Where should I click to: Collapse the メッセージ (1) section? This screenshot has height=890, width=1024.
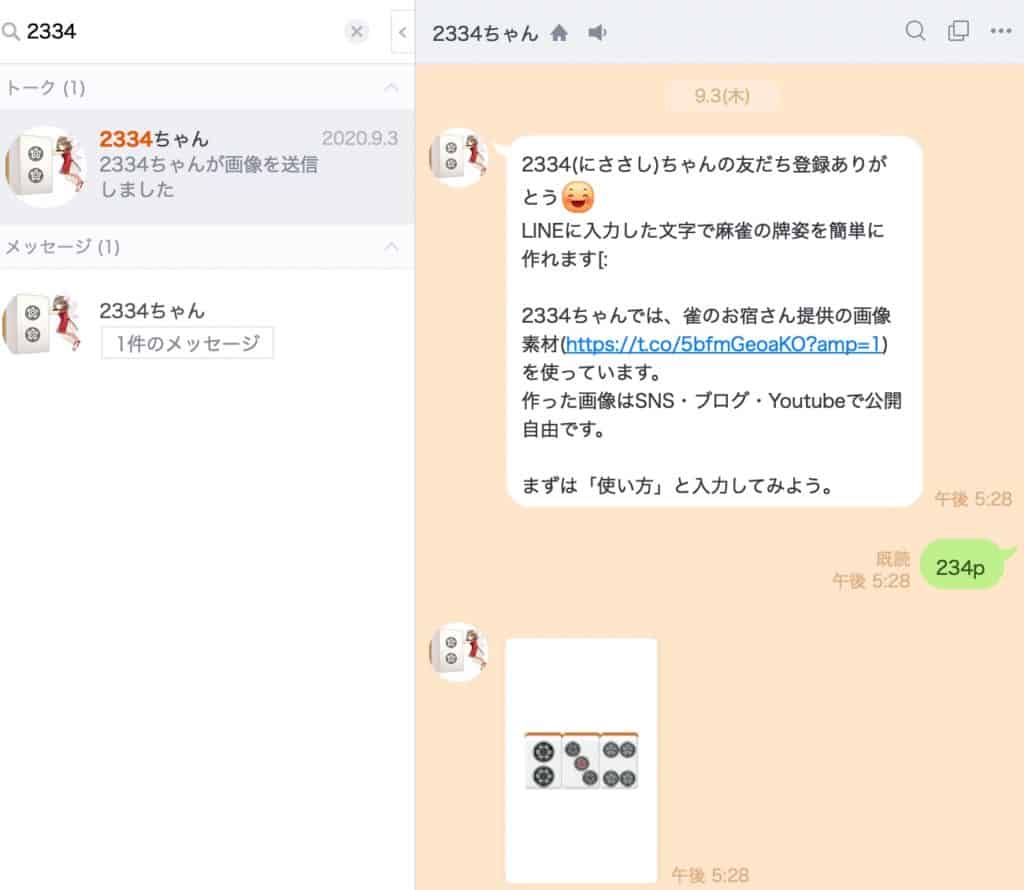tap(391, 247)
